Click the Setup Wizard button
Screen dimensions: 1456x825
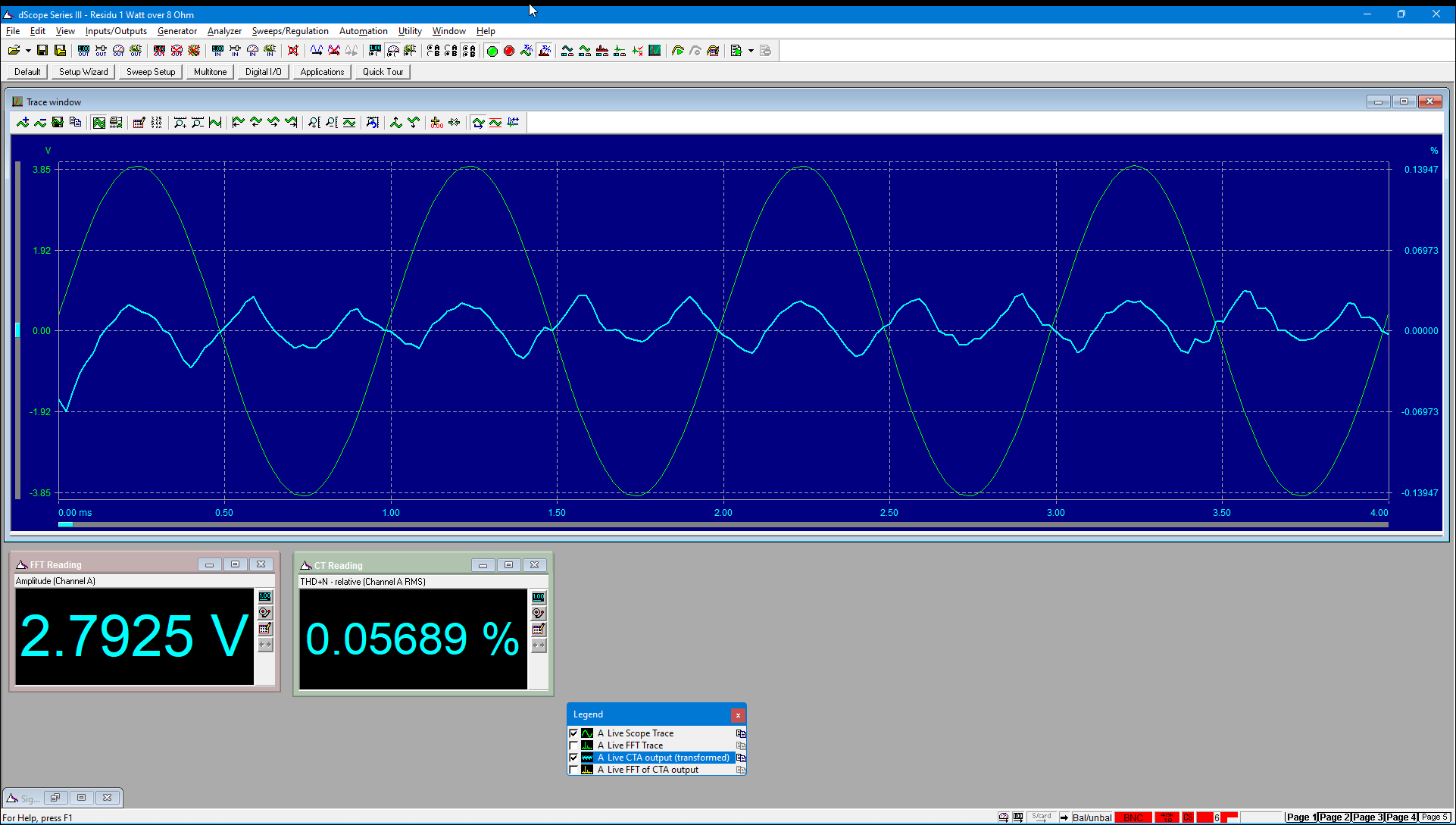83,72
